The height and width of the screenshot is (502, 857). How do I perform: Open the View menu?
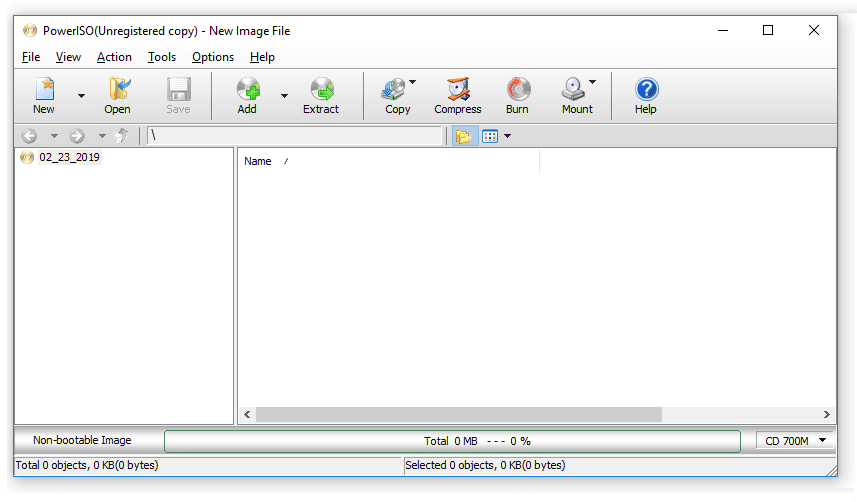(x=68, y=57)
